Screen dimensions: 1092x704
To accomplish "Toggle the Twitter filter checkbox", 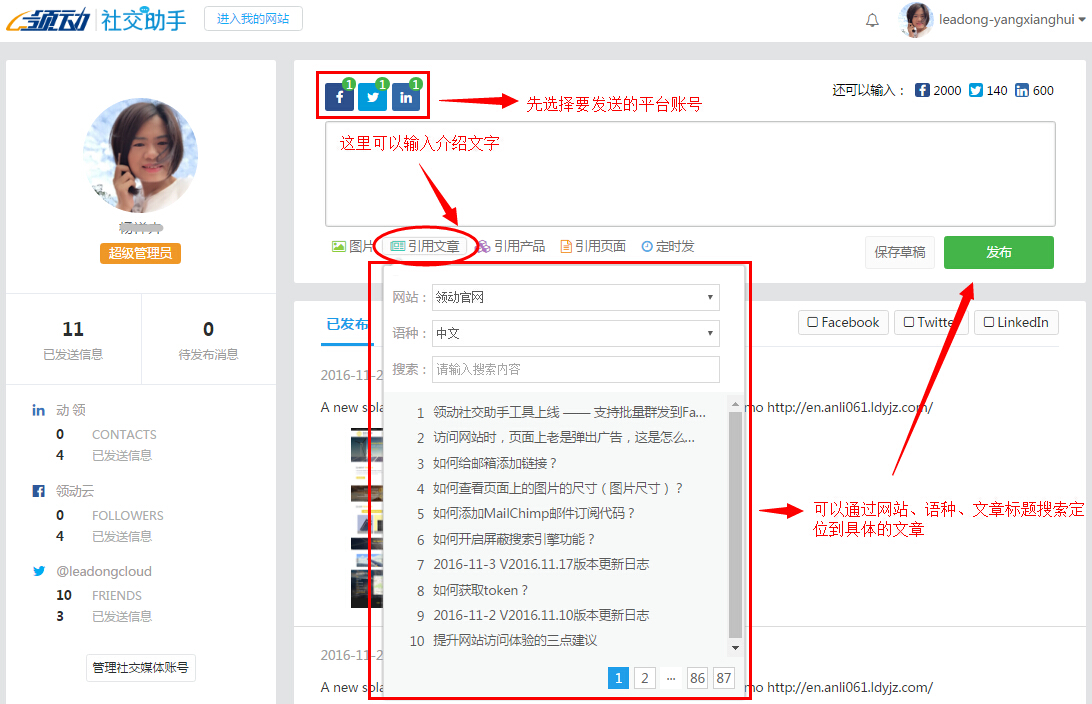I will pos(908,323).
